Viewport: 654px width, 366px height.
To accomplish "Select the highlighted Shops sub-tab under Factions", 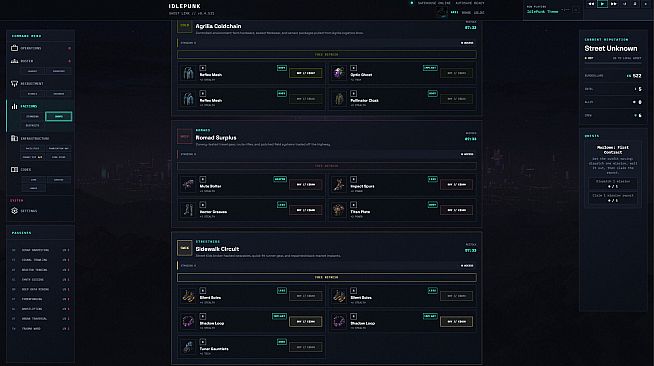I will tap(58, 116).
